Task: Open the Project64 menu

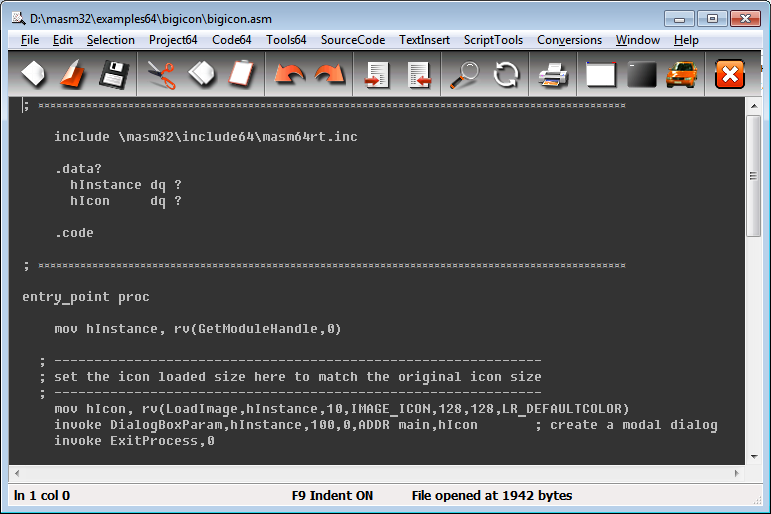Action: tap(173, 40)
